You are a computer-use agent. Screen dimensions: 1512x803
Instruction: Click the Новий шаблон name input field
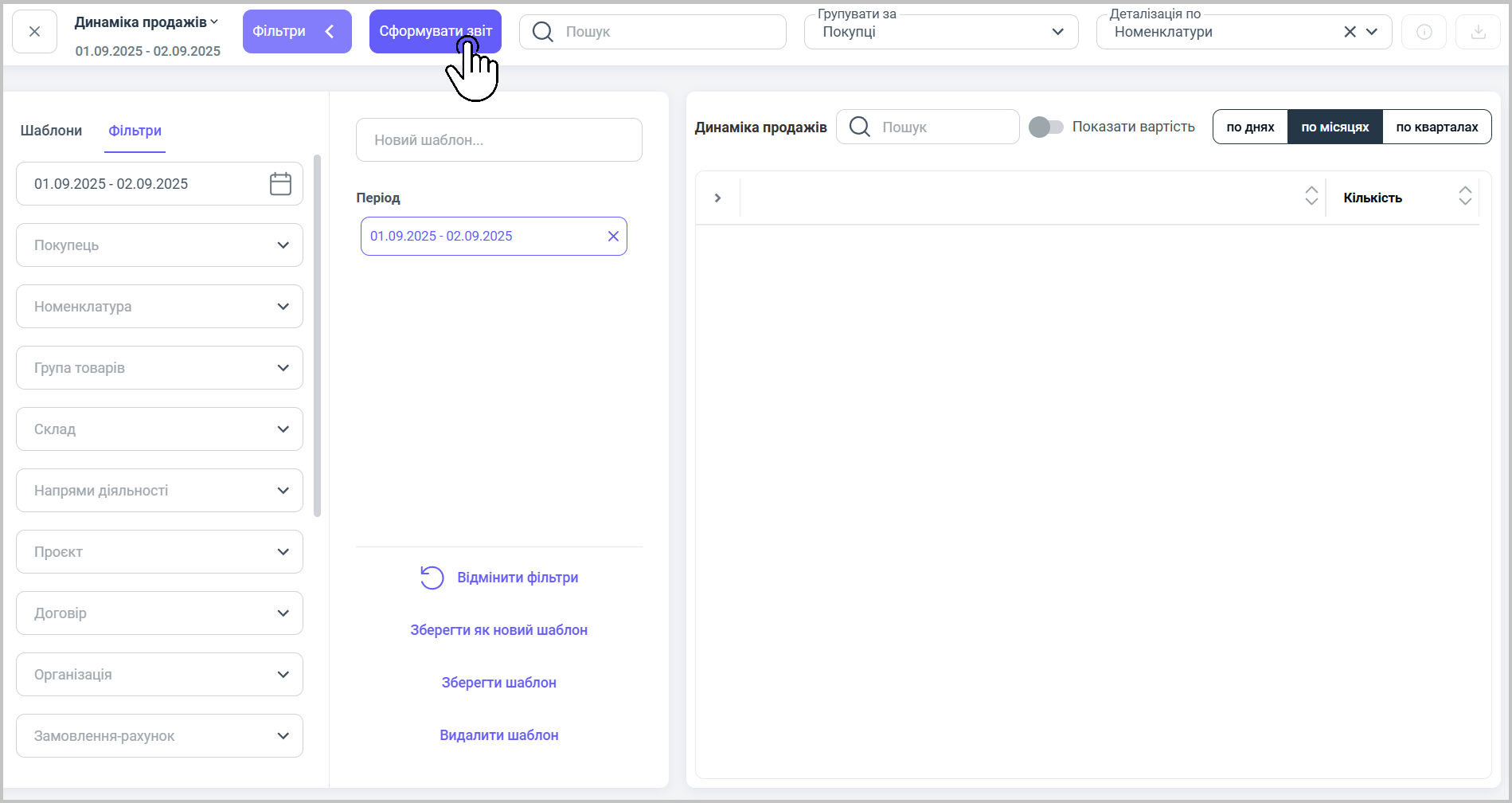498,140
